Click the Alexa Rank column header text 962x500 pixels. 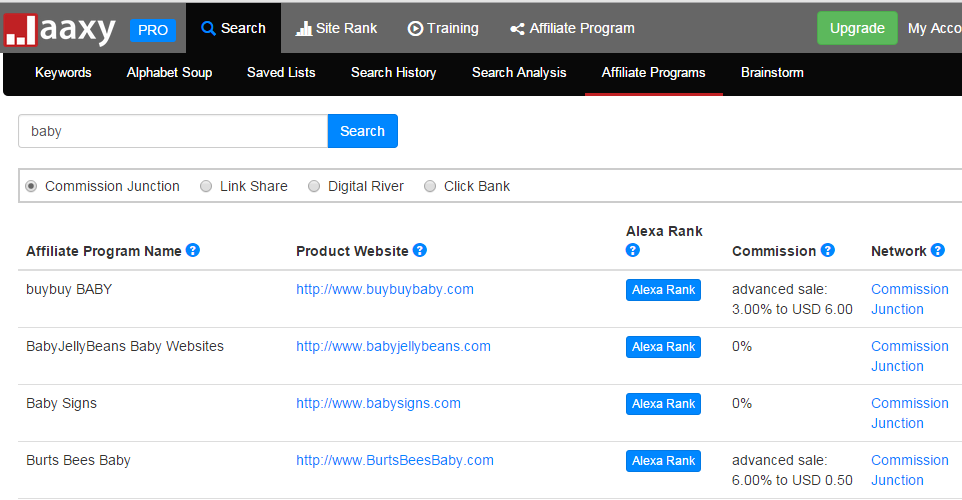(664, 231)
